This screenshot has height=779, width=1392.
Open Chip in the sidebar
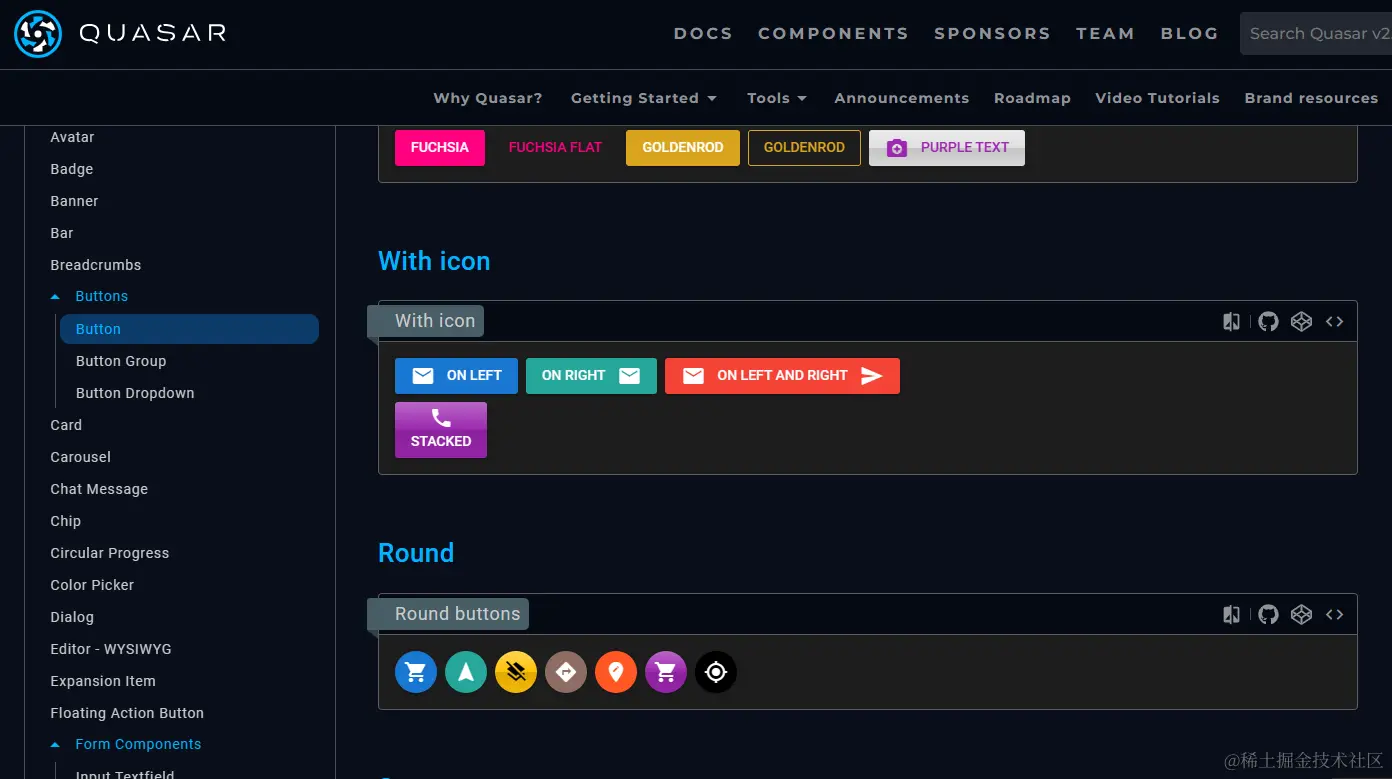[x=66, y=521]
